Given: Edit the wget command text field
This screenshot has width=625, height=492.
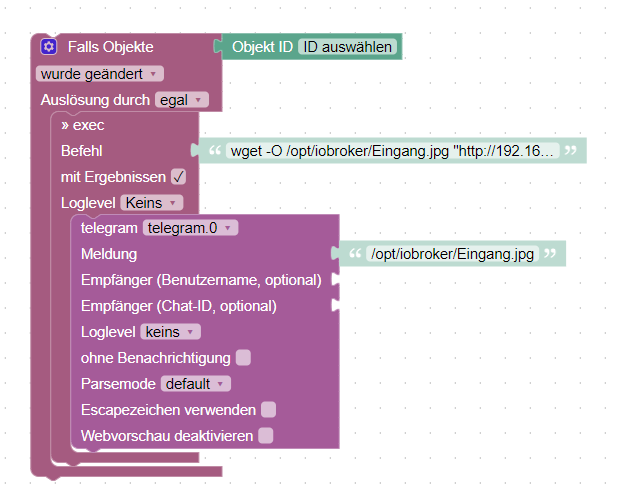Looking at the screenshot, I should pos(392,151).
